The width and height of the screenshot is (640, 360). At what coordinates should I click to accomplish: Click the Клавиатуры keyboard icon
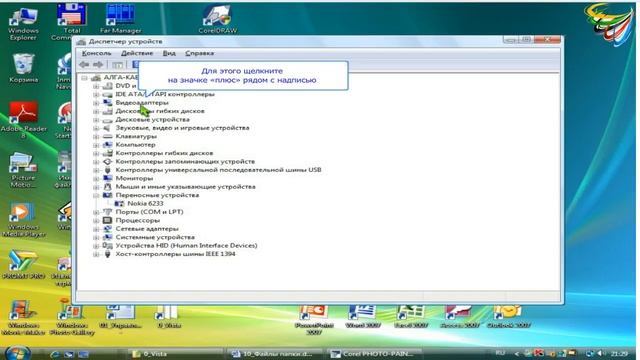click(107, 136)
